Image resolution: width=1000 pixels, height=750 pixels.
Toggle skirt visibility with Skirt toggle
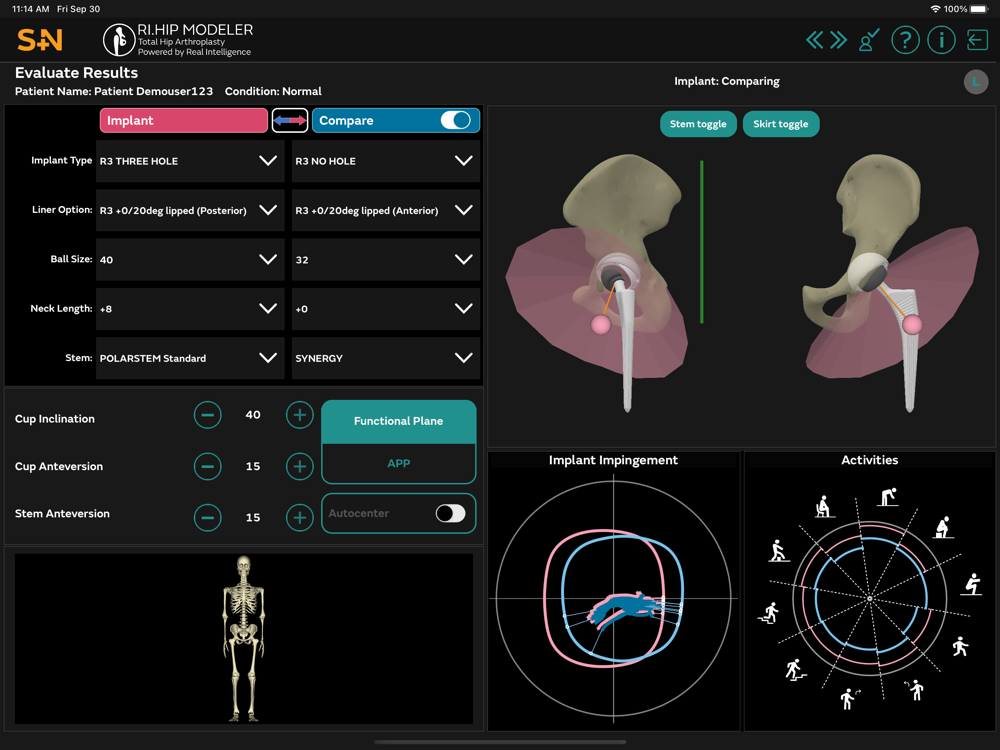[x=781, y=124]
